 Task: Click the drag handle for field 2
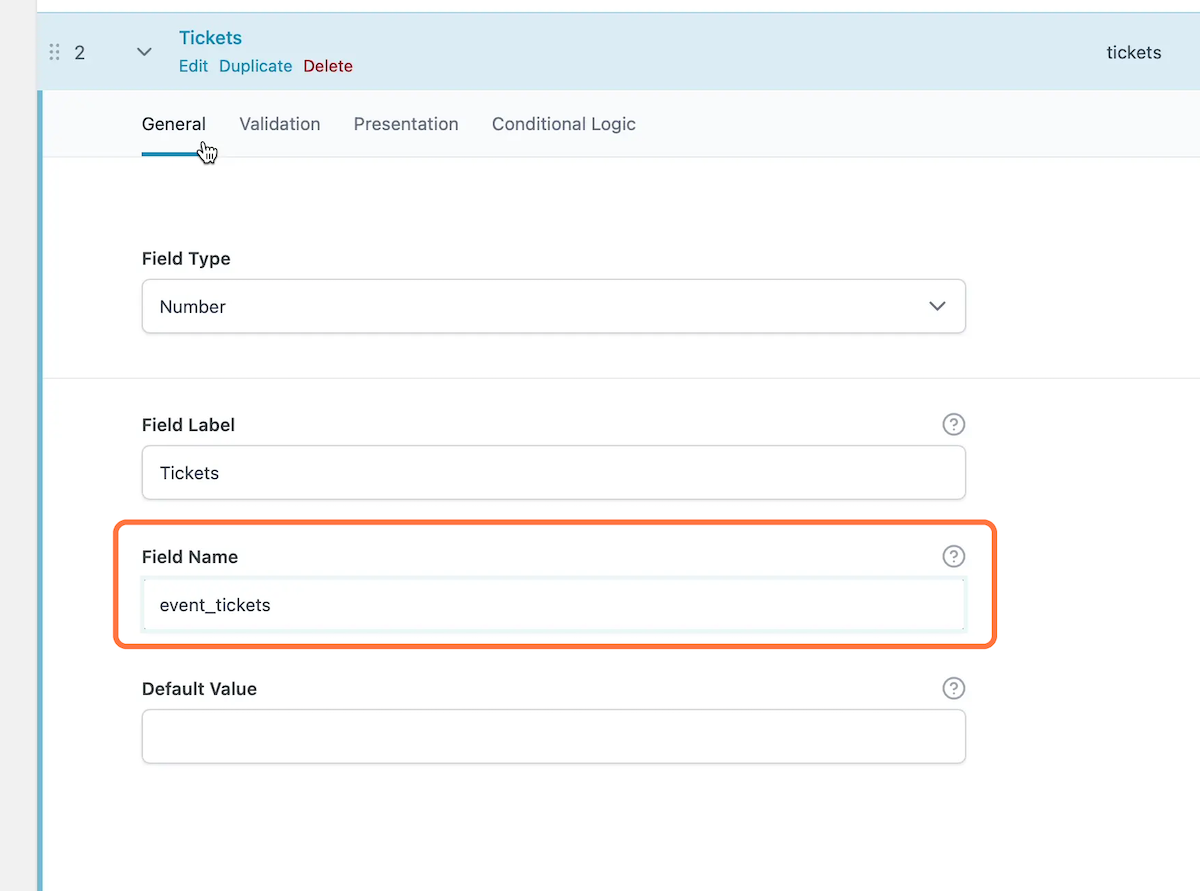(55, 52)
